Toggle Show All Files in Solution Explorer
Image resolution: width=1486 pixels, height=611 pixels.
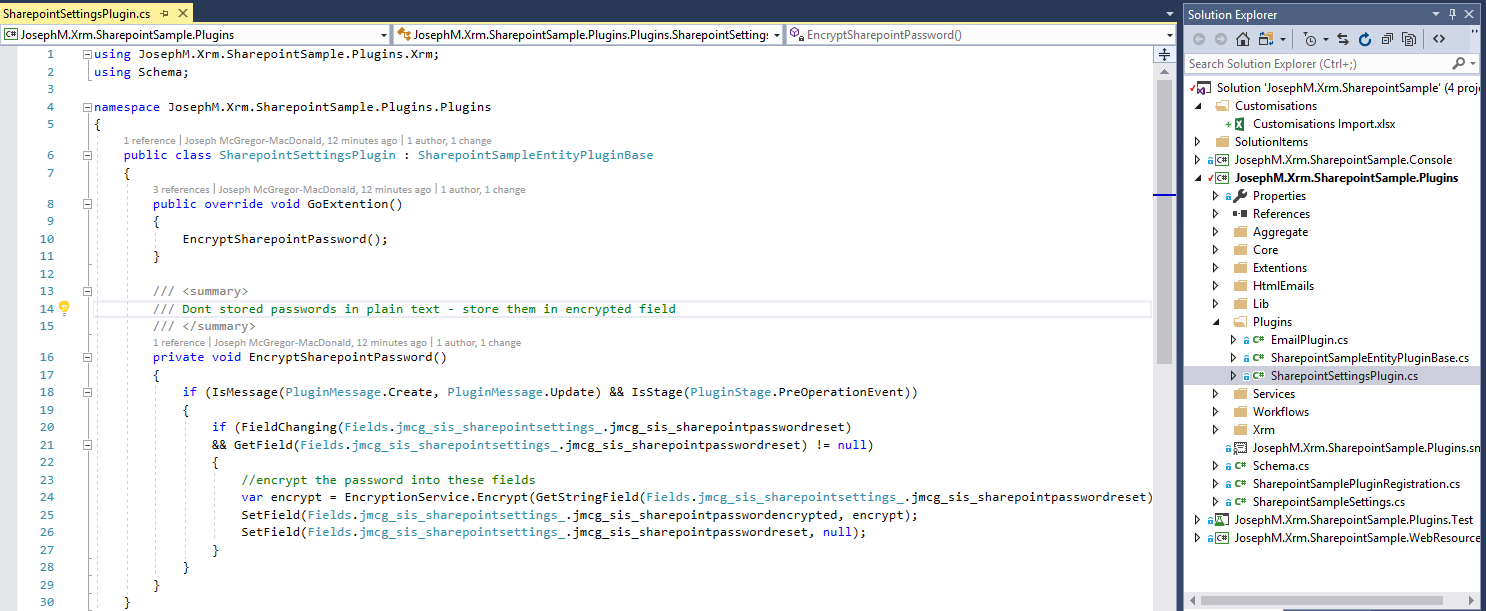click(1409, 39)
